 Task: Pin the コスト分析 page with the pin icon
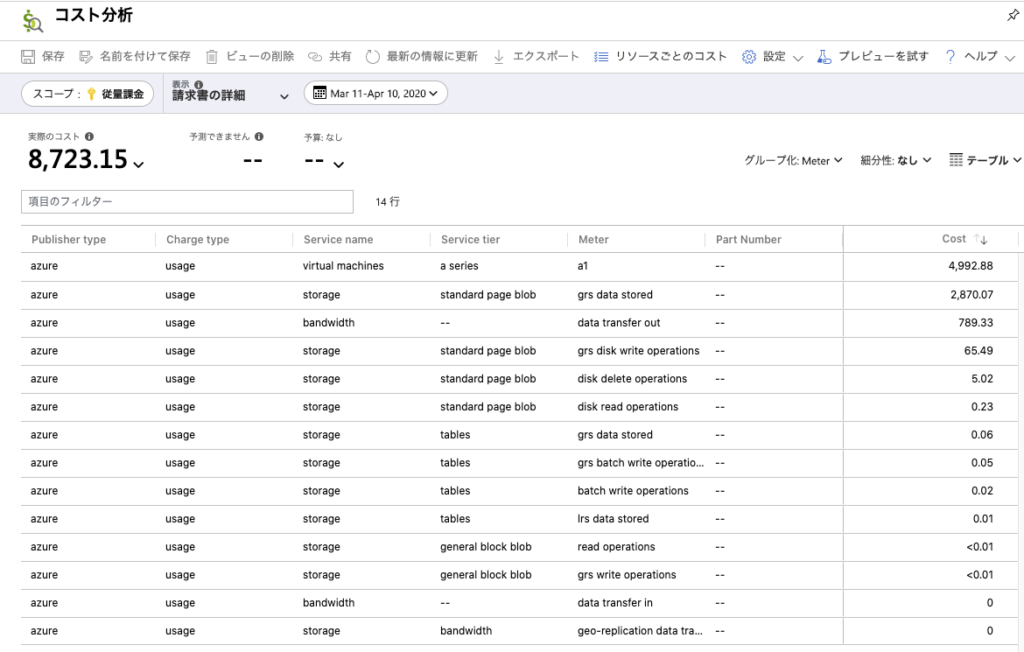[1012, 16]
